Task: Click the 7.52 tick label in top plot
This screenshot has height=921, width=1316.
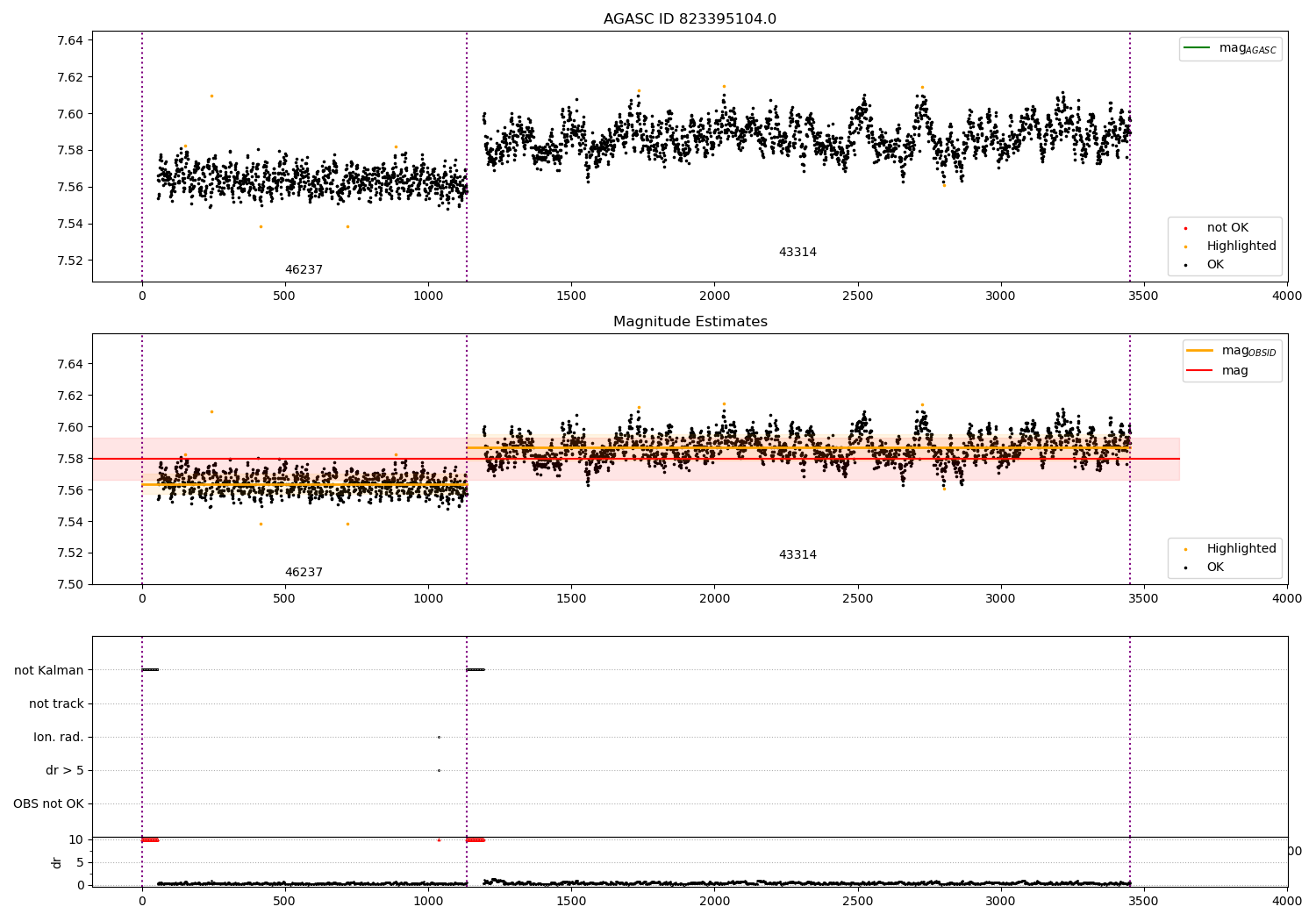Action: pyautogui.click(x=70, y=261)
